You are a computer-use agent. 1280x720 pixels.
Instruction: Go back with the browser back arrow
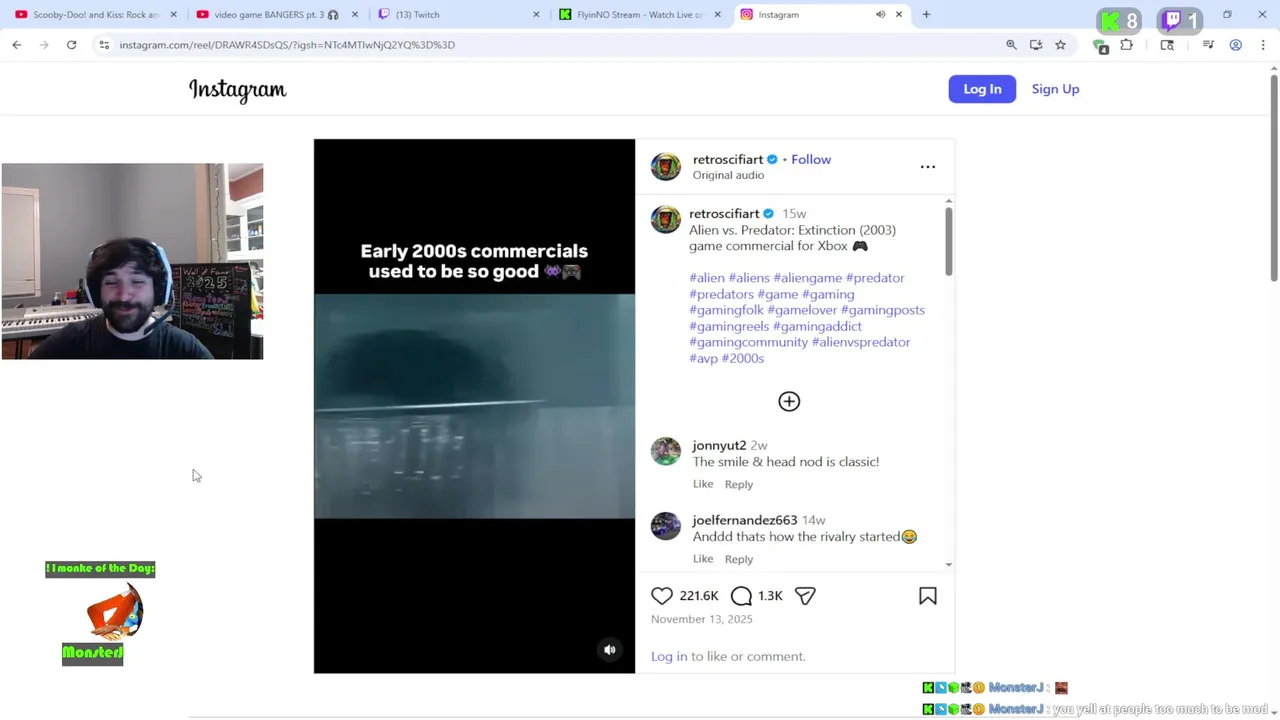pos(17,45)
